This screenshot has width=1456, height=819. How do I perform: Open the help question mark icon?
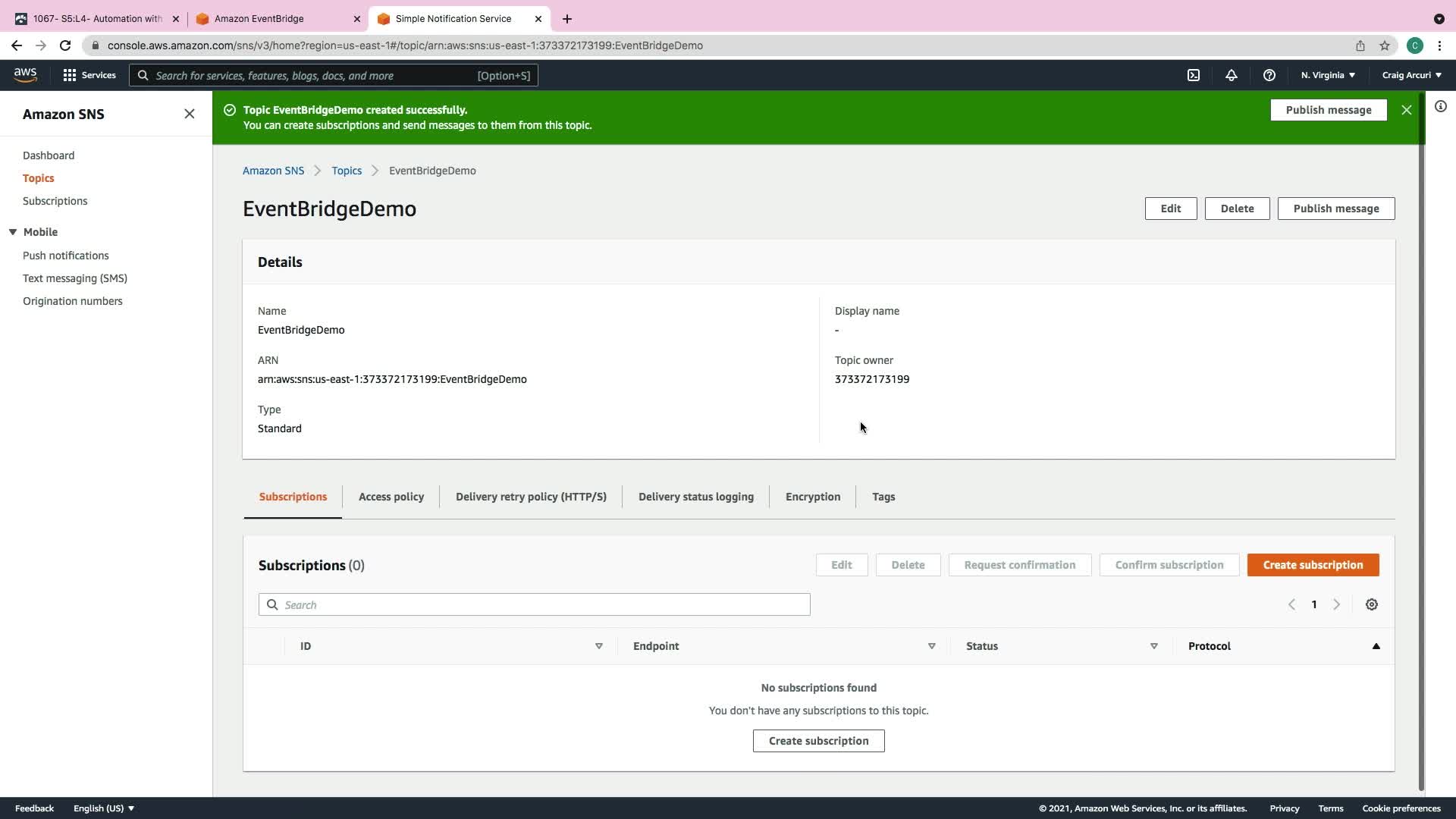[x=1269, y=75]
